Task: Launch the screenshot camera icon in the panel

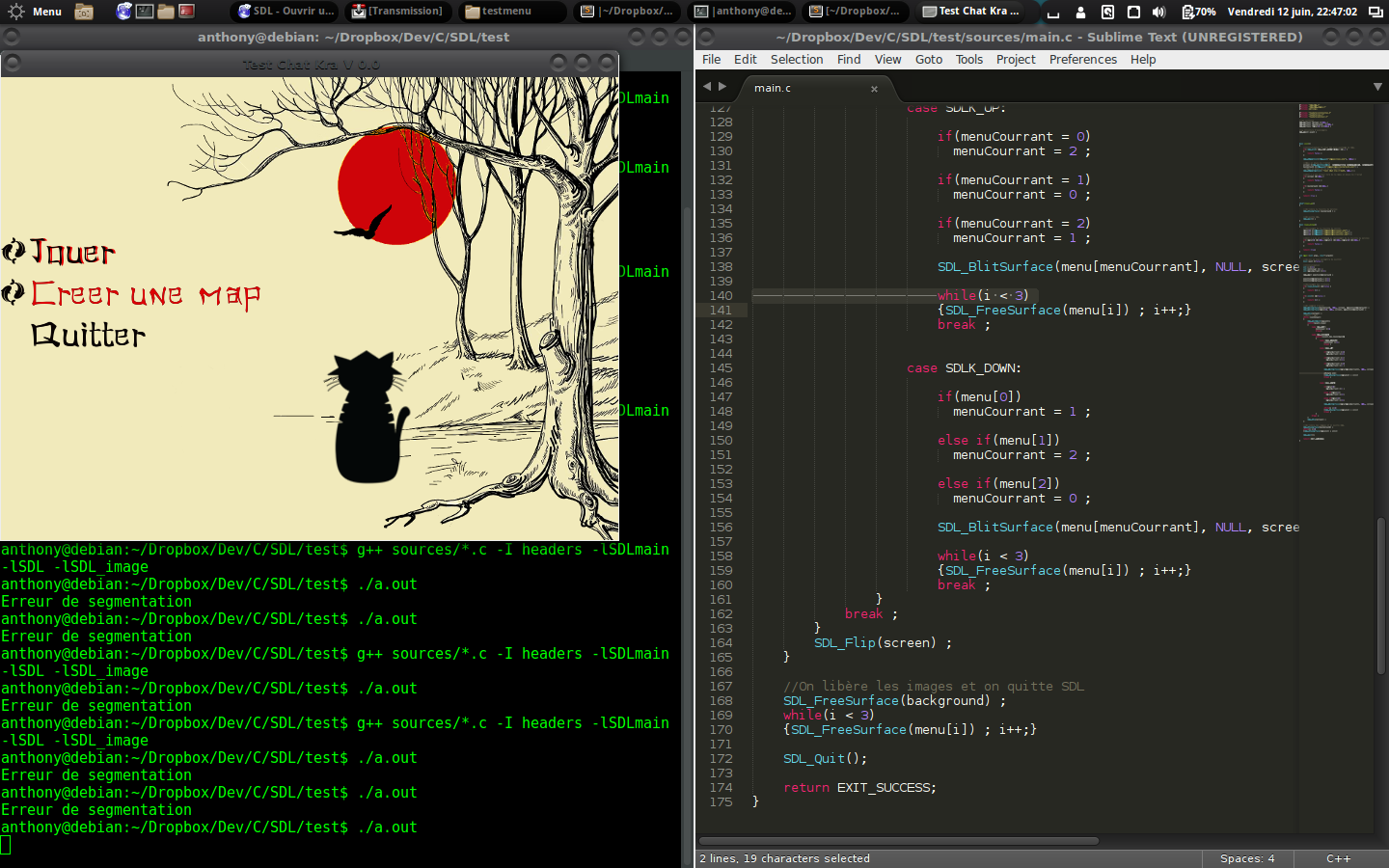Action: tap(84, 12)
